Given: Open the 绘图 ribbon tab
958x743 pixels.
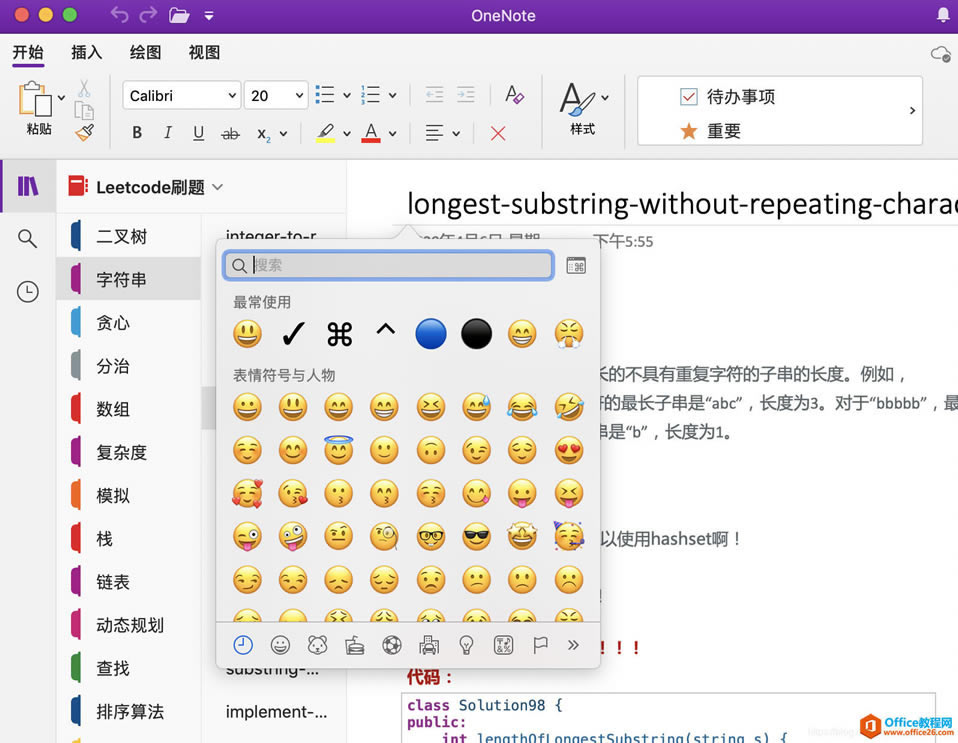Looking at the screenshot, I should pyautogui.click(x=144, y=53).
